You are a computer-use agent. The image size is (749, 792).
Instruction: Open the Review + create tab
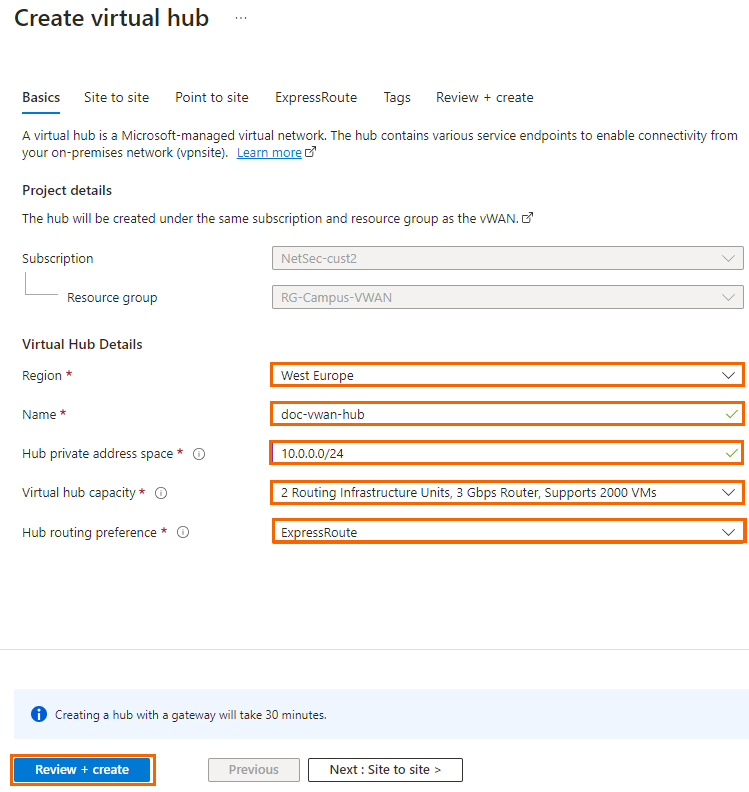[484, 97]
